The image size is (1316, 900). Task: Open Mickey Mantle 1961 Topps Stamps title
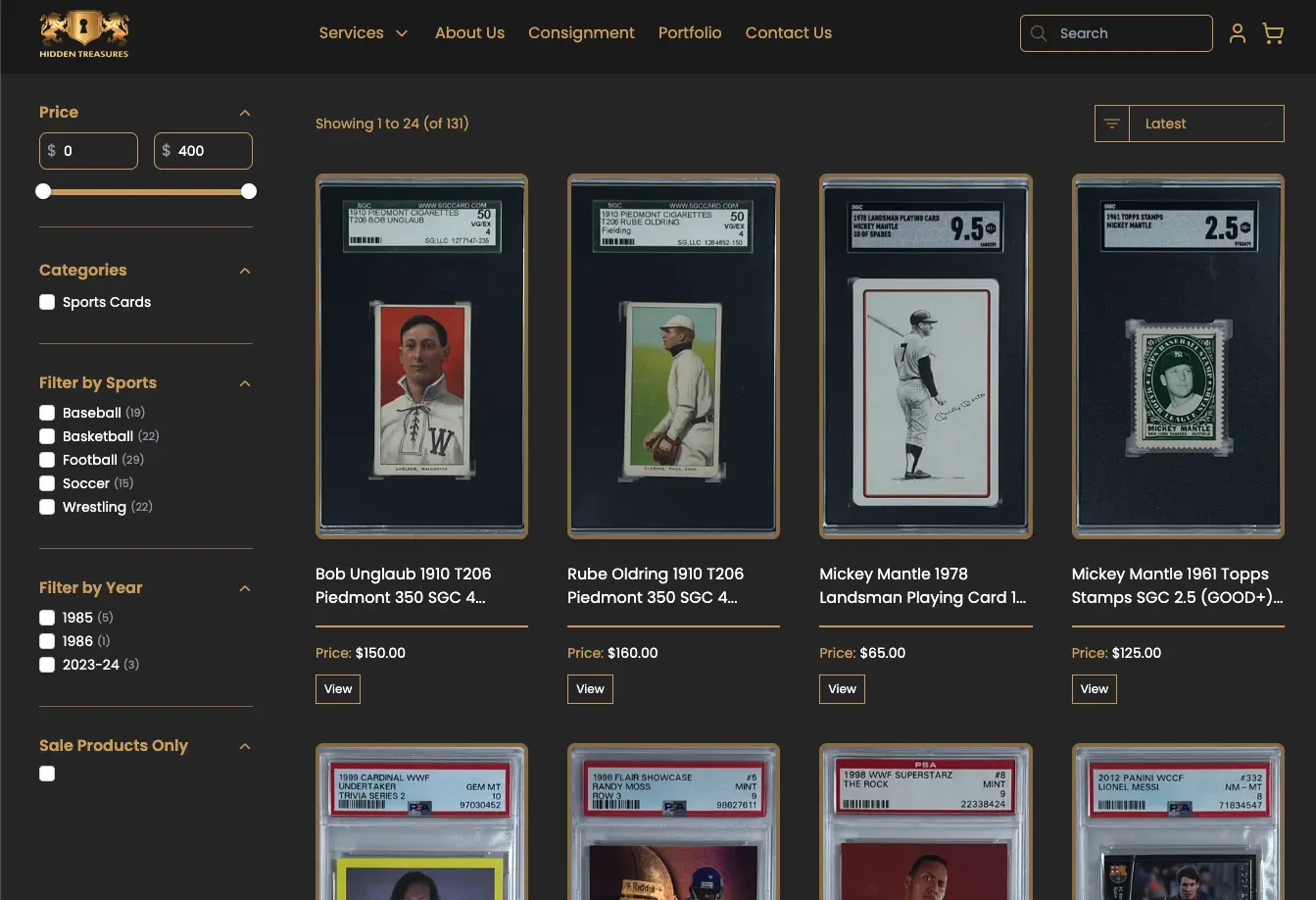[x=1178, y=585]
